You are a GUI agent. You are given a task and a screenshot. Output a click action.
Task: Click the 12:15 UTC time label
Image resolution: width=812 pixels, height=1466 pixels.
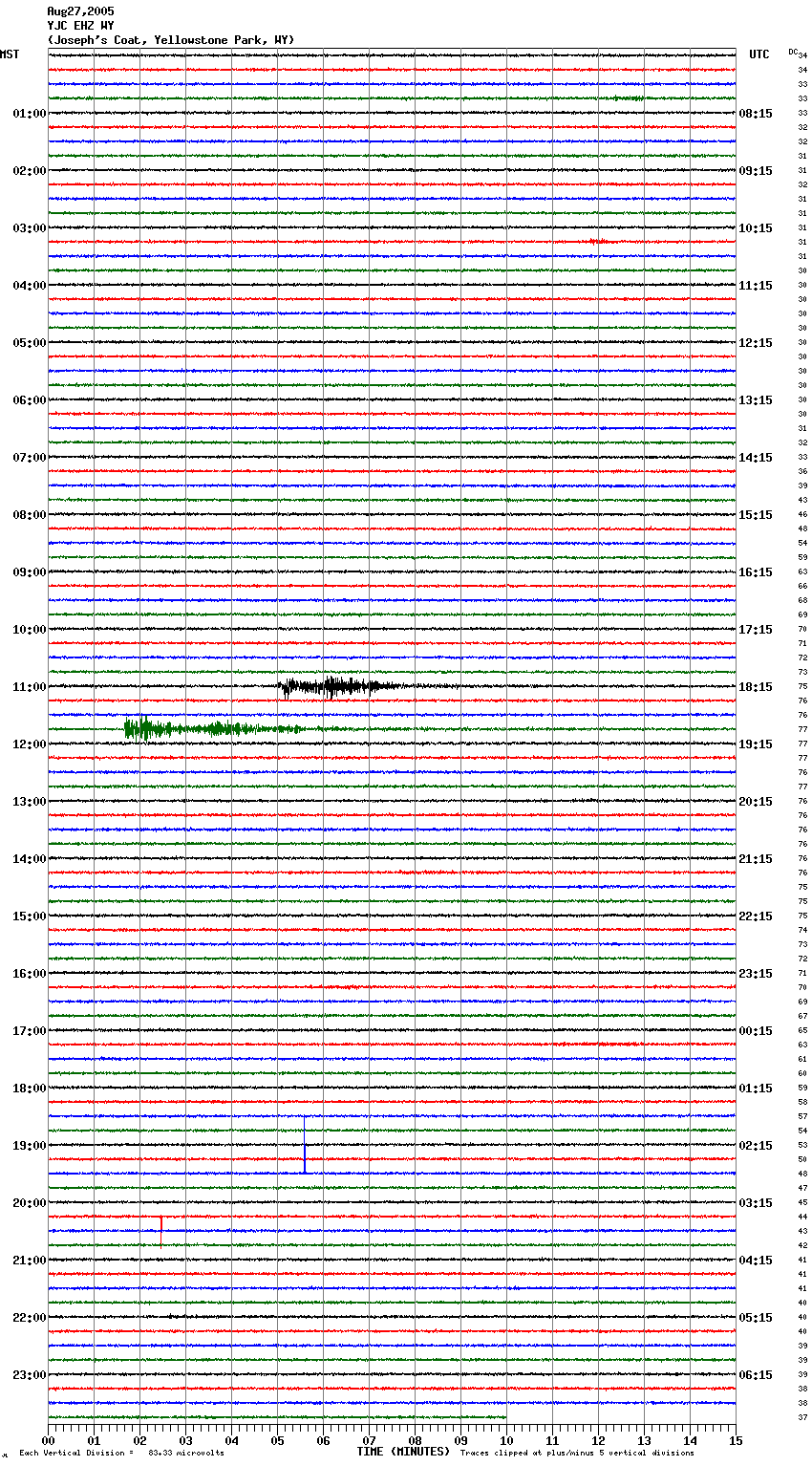pos(756,343)
